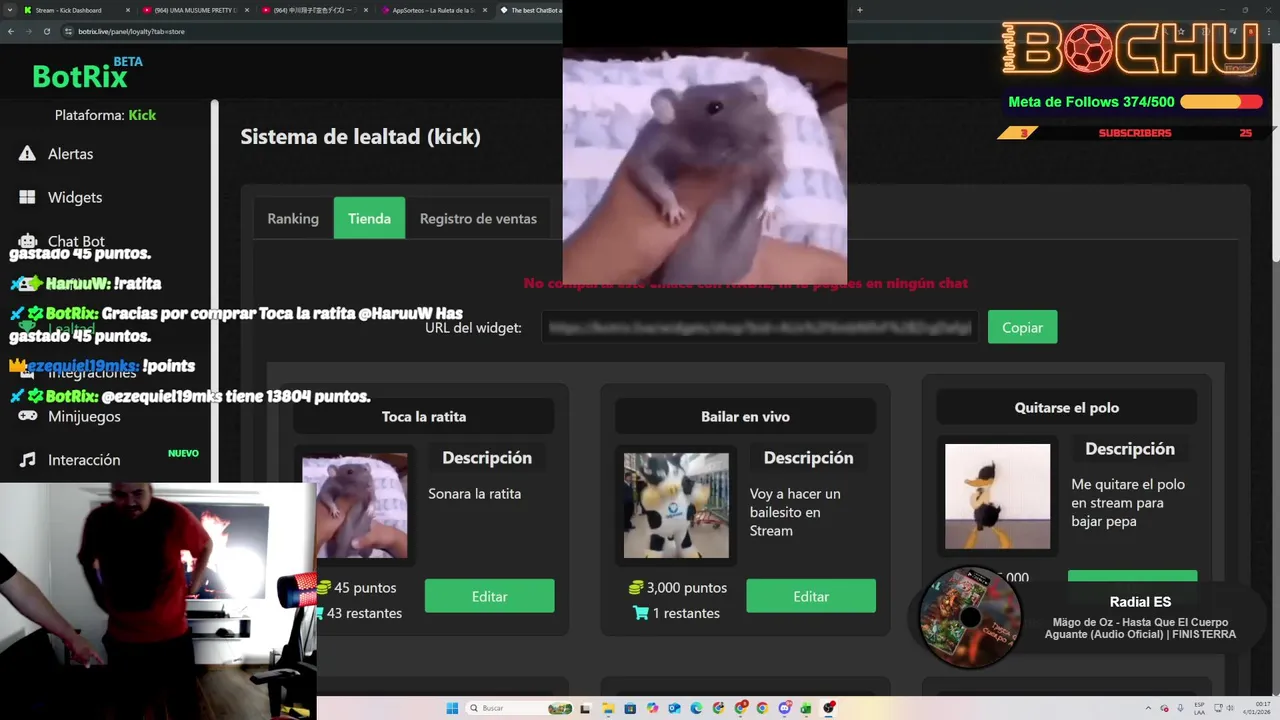Image resolution: width=1280 pixels, height=720 pixels.
Task: Click 'Voy a hacer un bailesito' description
Action: [x=795, y=512]
